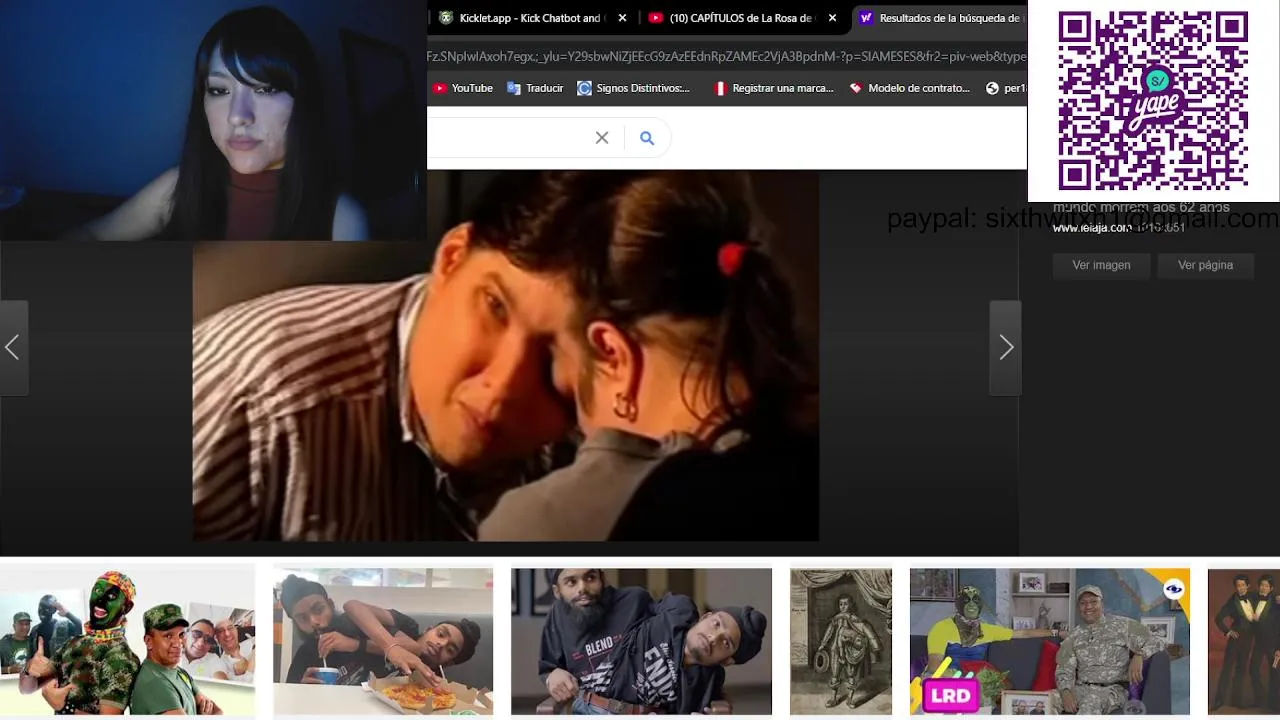Click the eye icon on LRD thumbnail
This screenshot has height=720, width=1280.
(x=1174, y=589)
